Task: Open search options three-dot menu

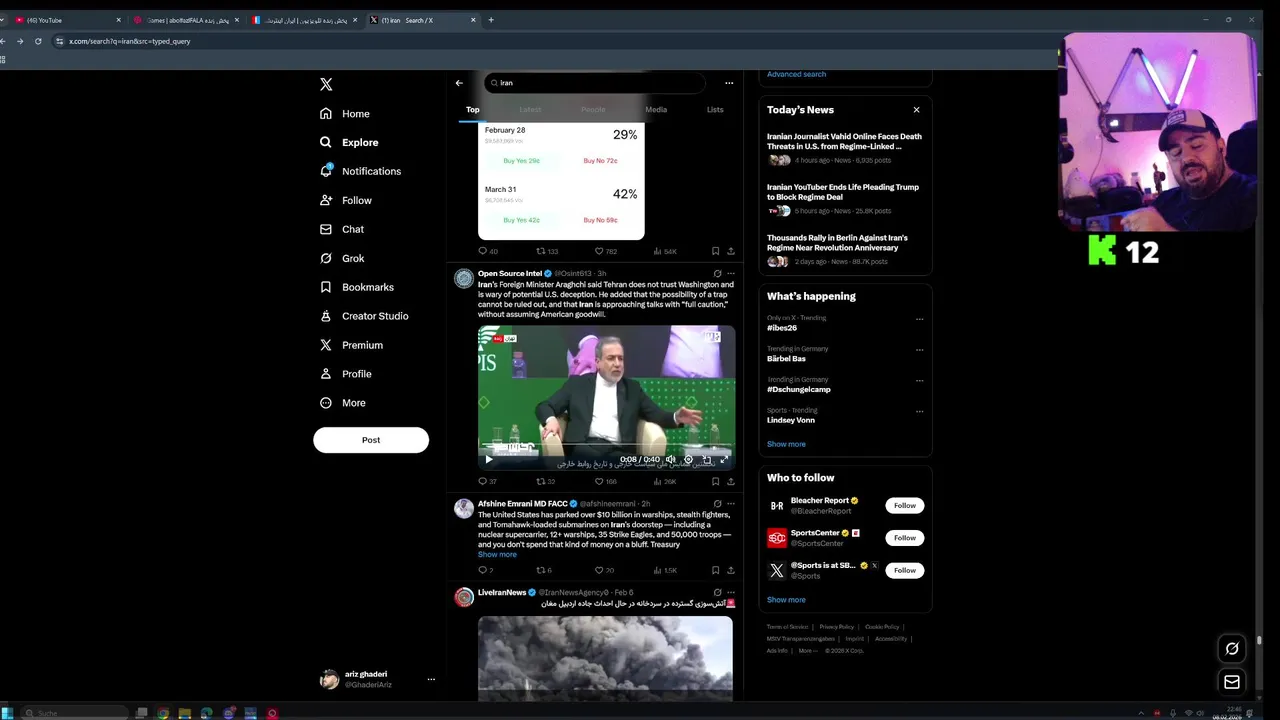Action: [x=729, y=83]
